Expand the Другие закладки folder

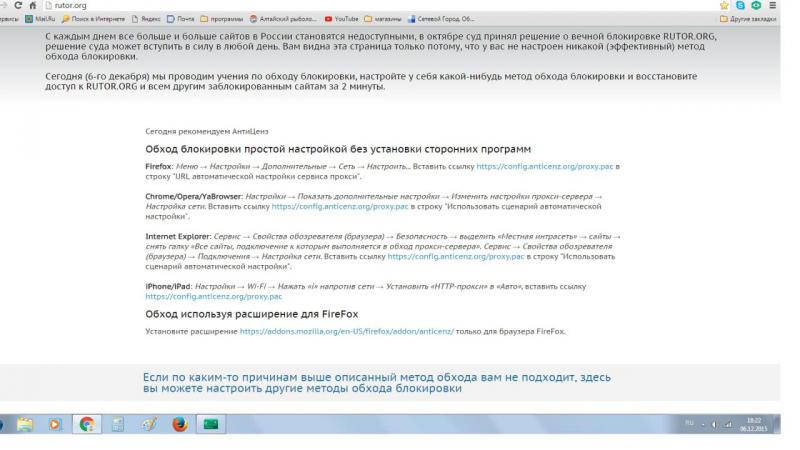748,19
